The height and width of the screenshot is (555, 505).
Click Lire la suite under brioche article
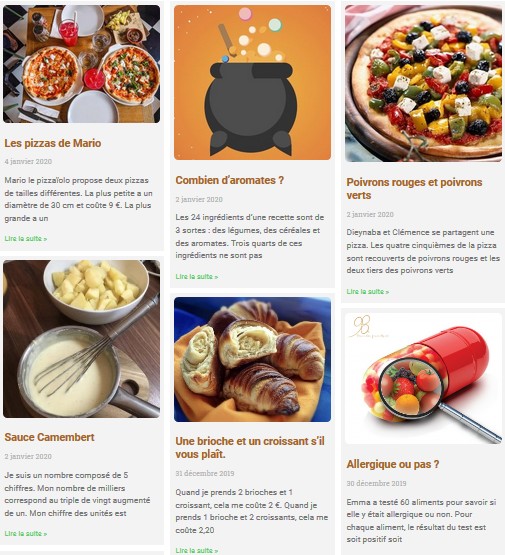tap(197, 550)
